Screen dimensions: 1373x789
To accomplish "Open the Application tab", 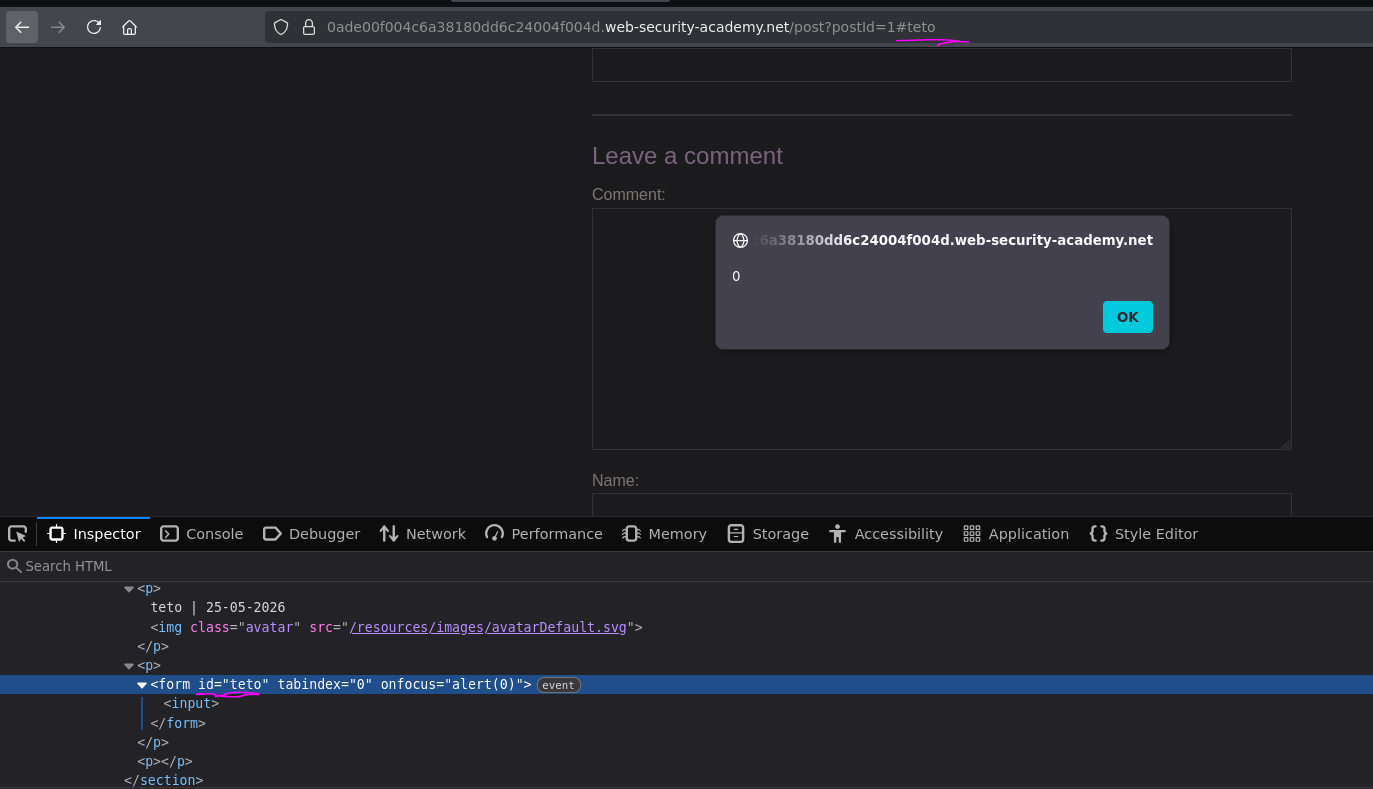I will coord(1016,534).
